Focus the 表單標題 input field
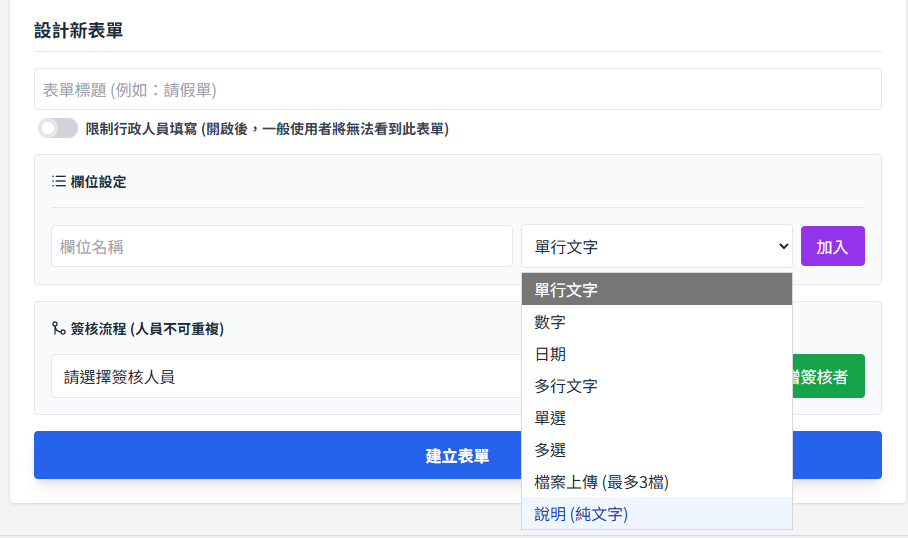The image size is (908, 538). (457, 90)
